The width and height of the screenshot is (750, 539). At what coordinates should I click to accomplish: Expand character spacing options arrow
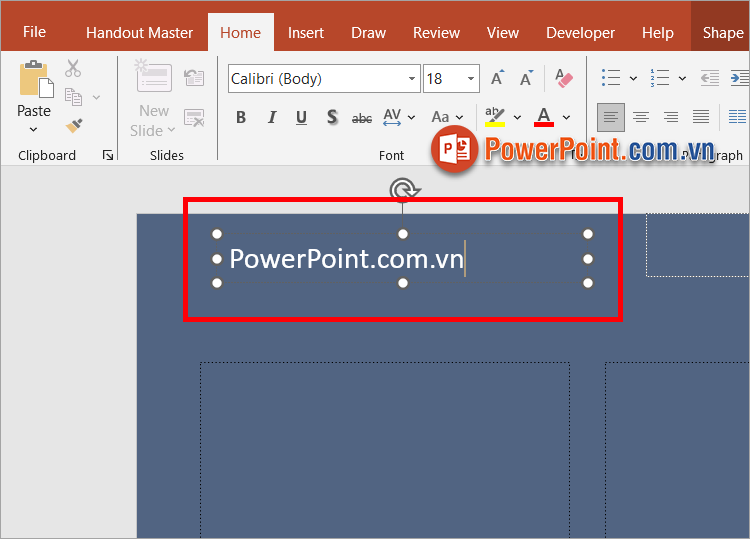click(411, 117)
